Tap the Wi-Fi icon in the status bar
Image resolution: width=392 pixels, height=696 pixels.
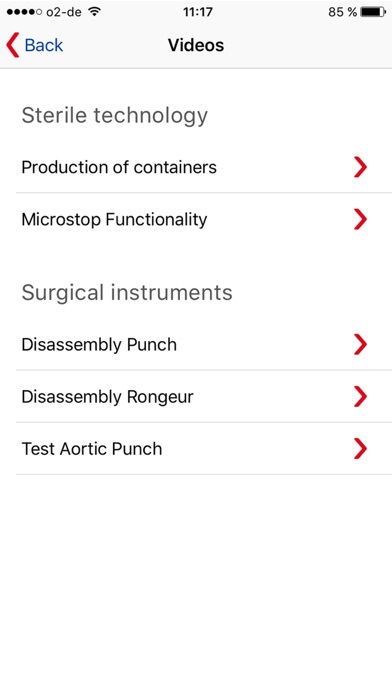tap(94, 12)
